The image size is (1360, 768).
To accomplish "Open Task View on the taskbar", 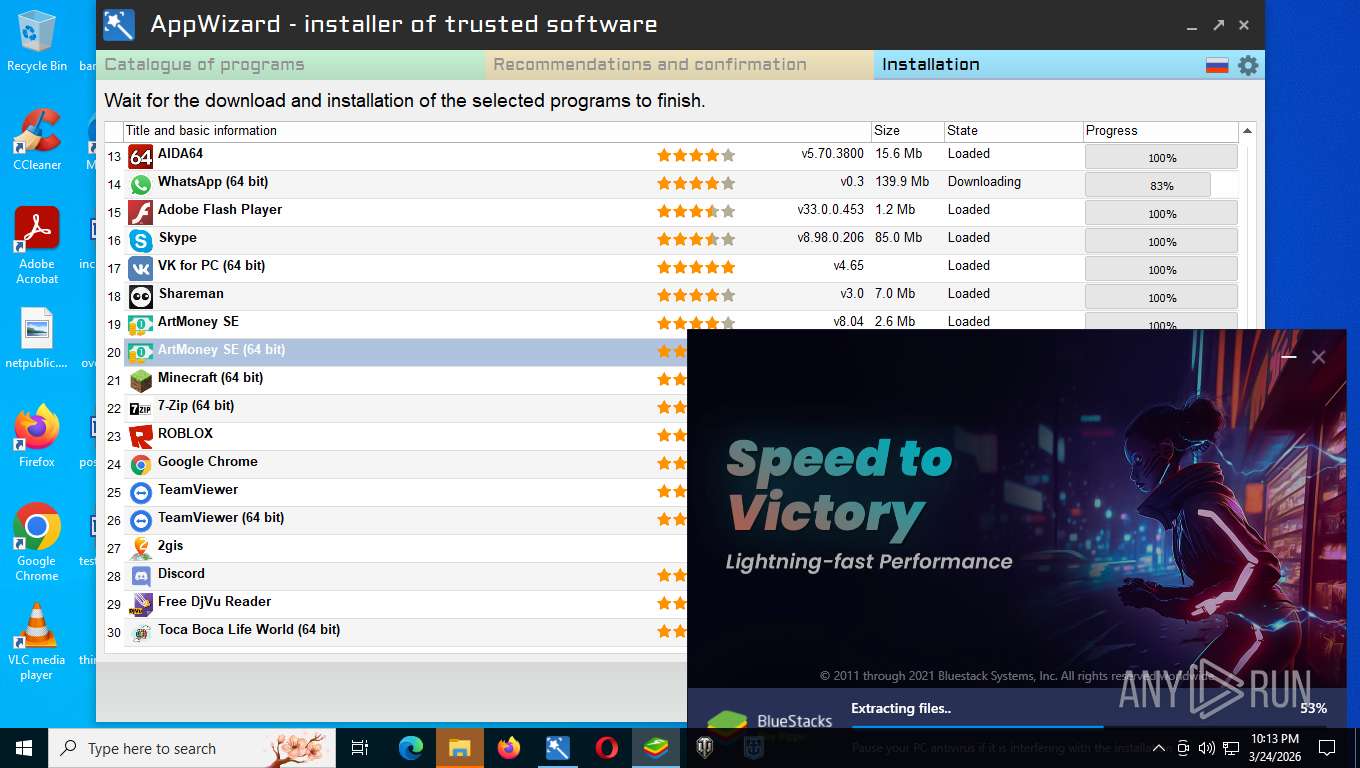I will 360,748.
